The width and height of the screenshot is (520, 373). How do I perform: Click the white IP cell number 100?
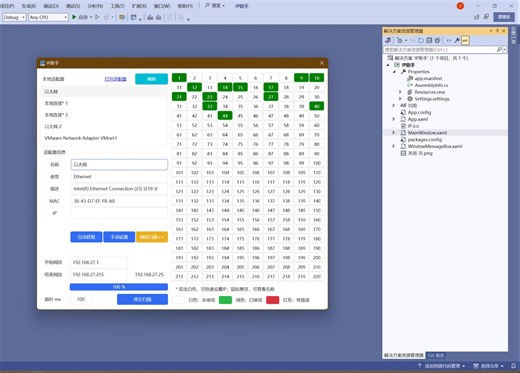pyautogui.click(x=317, y=163)
